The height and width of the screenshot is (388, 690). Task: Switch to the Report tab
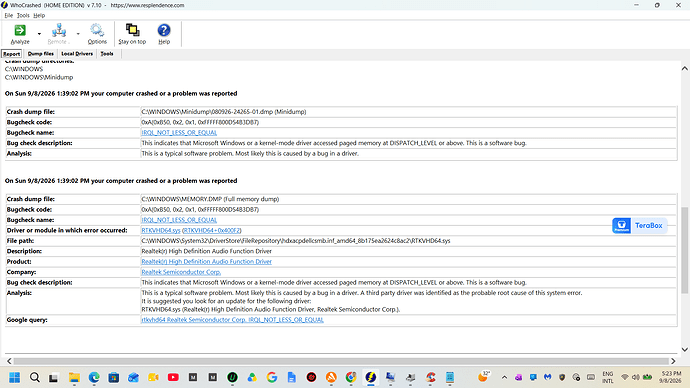pos(11,54)
